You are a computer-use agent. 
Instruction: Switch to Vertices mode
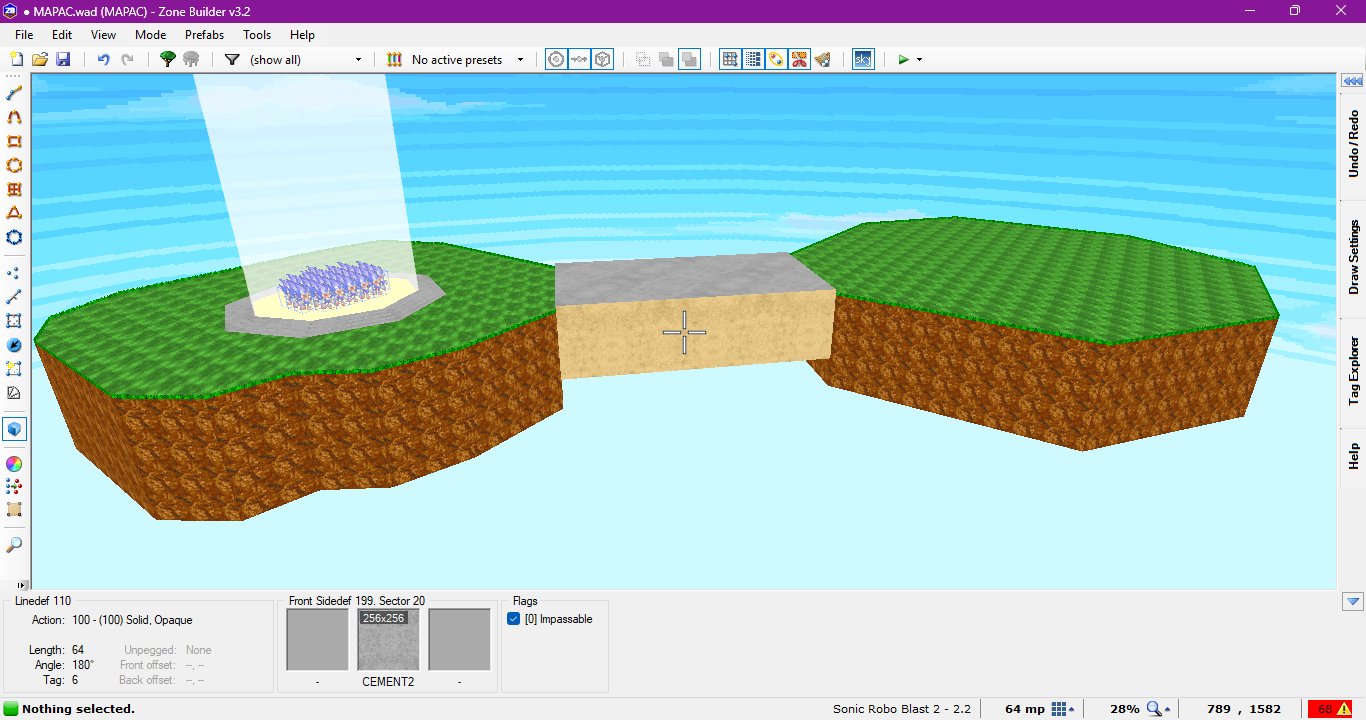14,273
